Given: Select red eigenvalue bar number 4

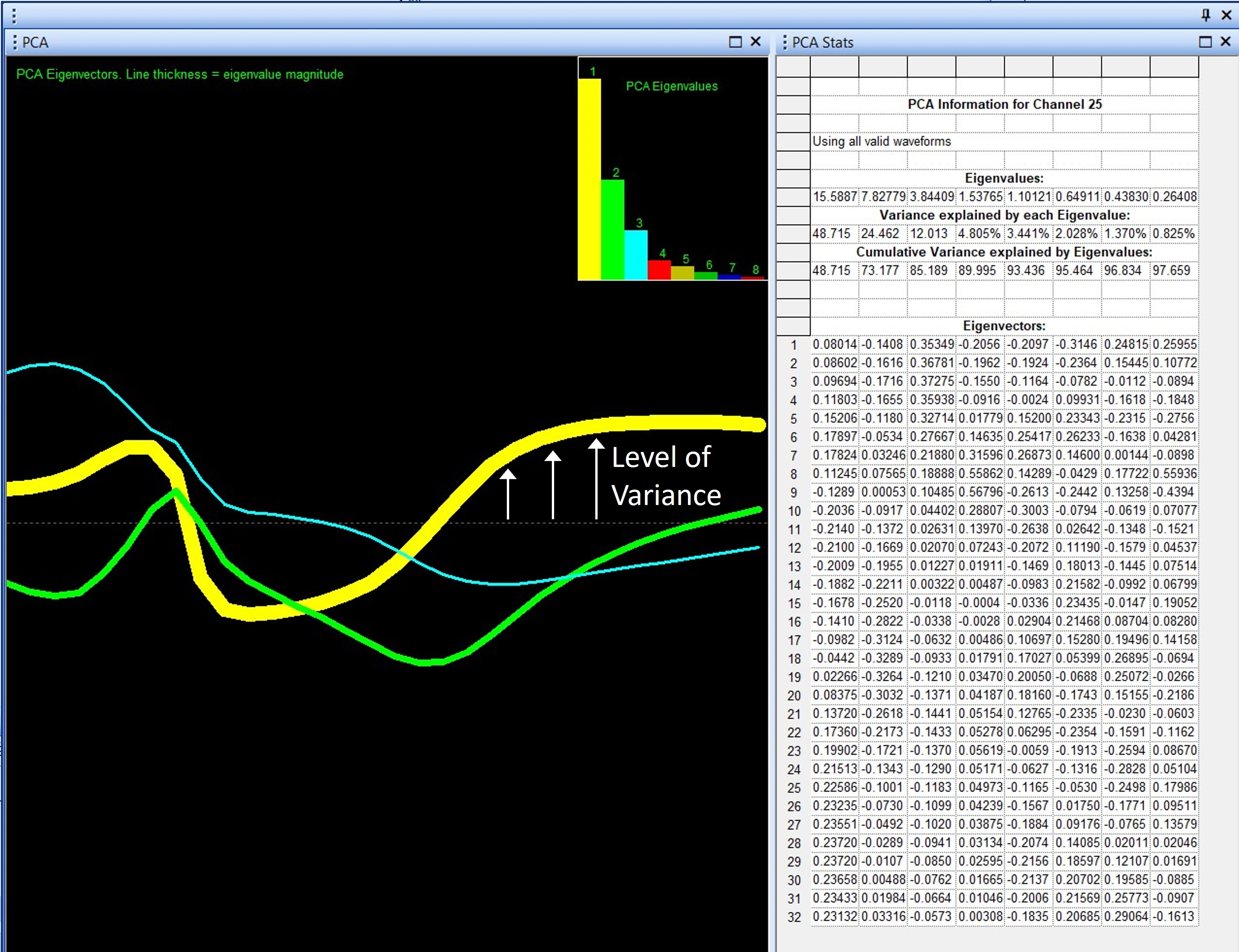Looking at the screenshot, I should (x=659, y=270).
